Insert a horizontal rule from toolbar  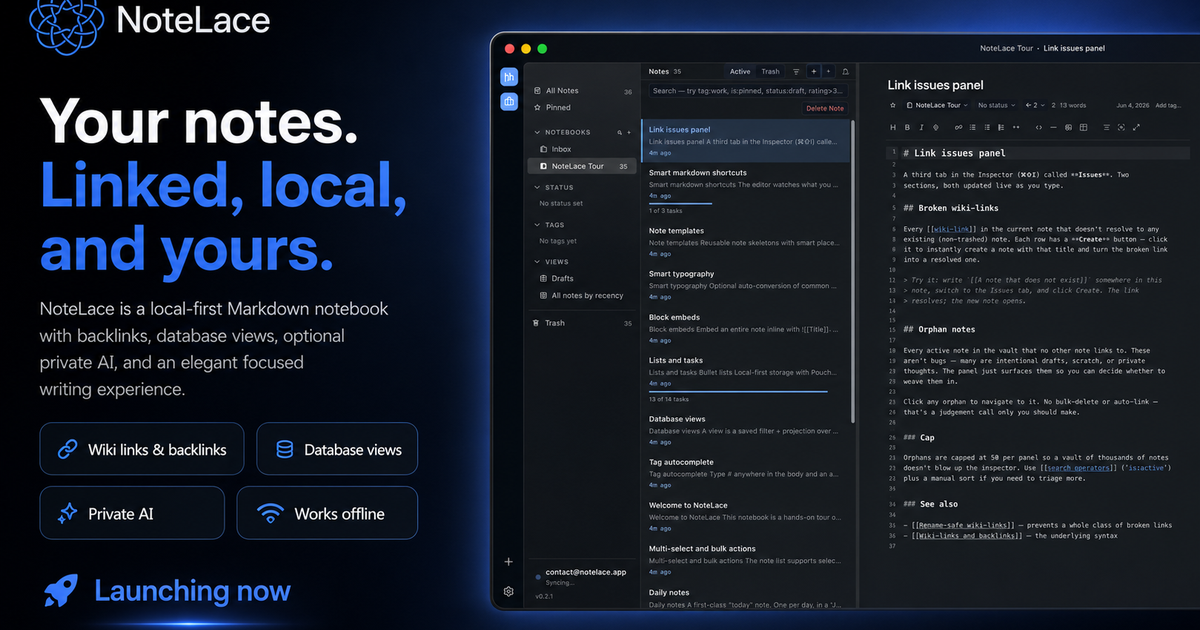click(1053, 127)
